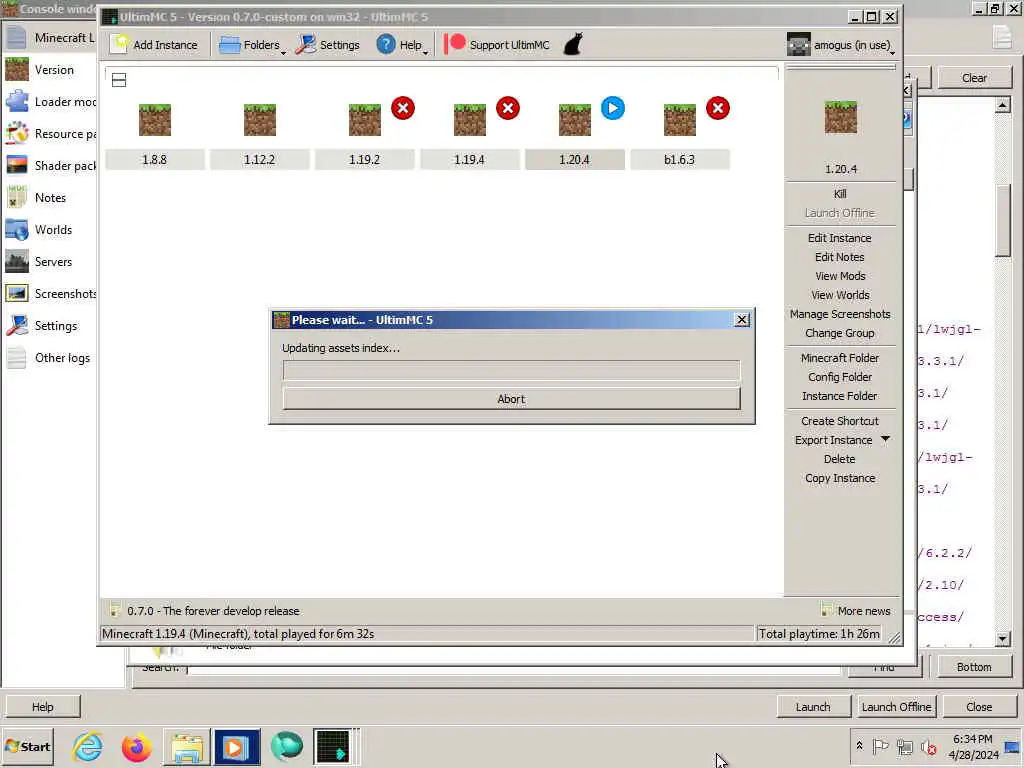Click the red error badge on 1.19.4

coord(508,108)
